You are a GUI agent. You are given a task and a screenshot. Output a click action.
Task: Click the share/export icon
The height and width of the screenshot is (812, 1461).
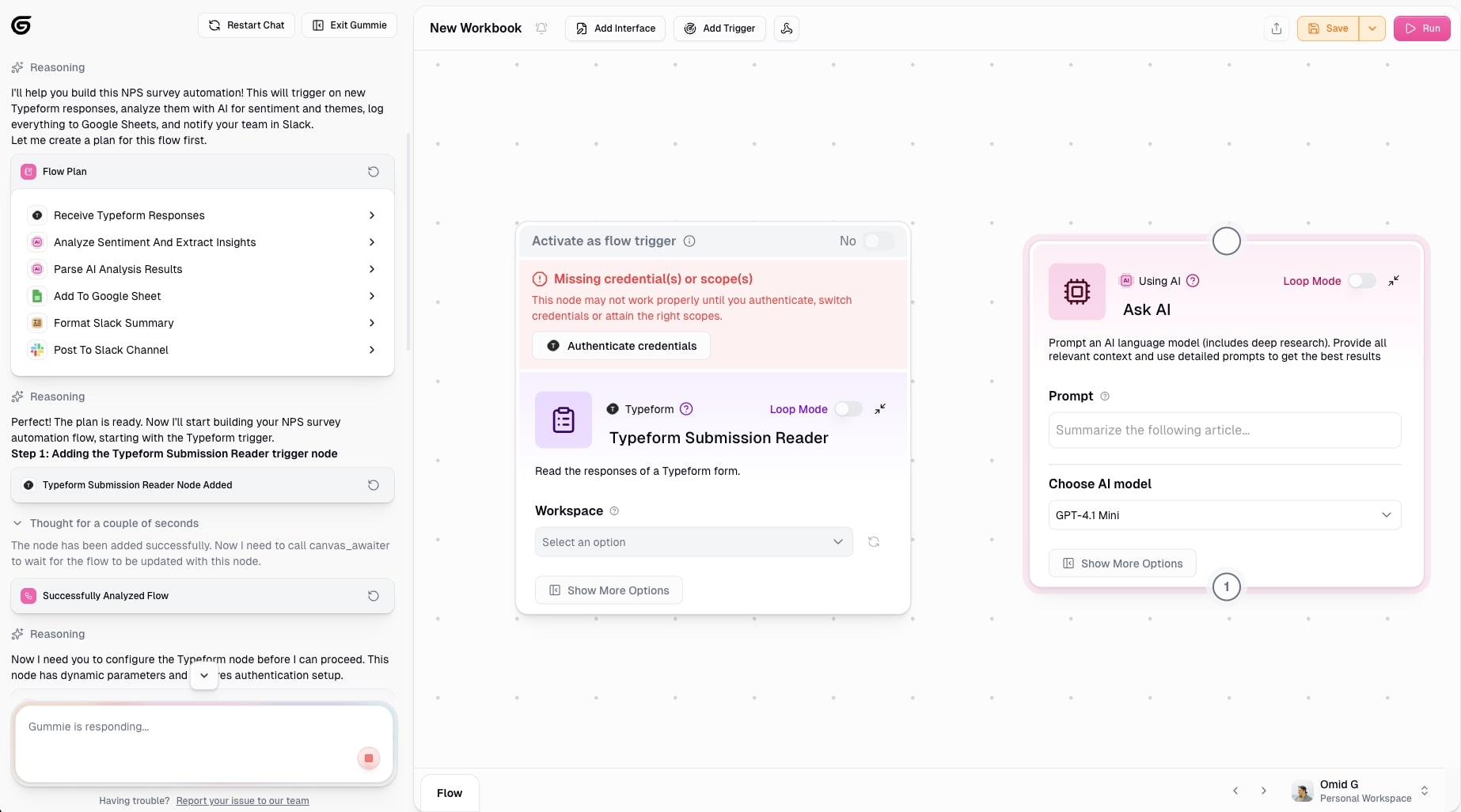pyautogui.click(x=1277, y=28)
